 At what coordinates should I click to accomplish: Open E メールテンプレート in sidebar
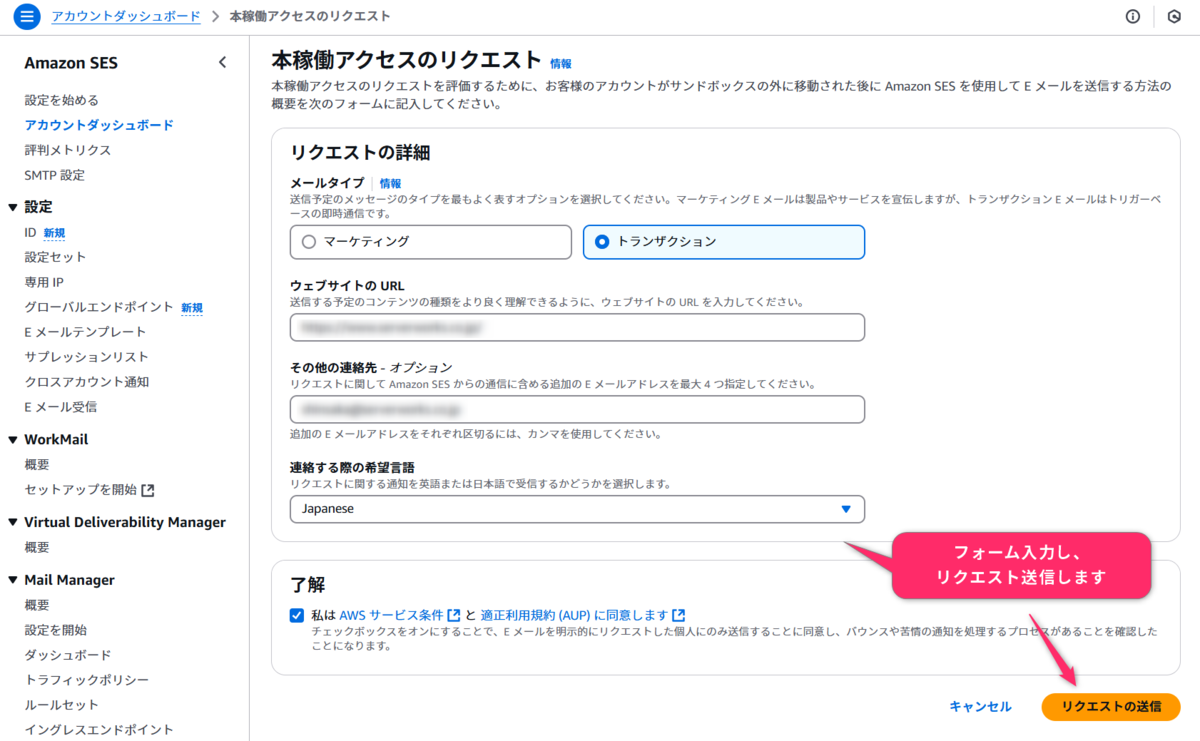85,332
